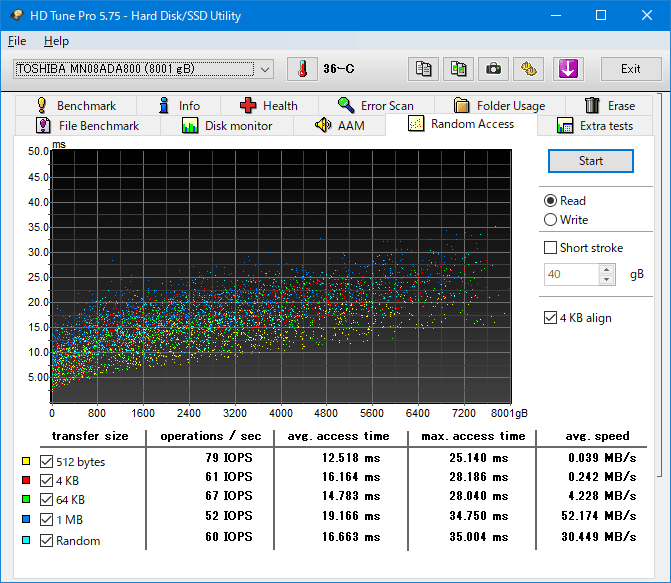Click the Exit button
The image size is (671, 583).
[630, 69]
